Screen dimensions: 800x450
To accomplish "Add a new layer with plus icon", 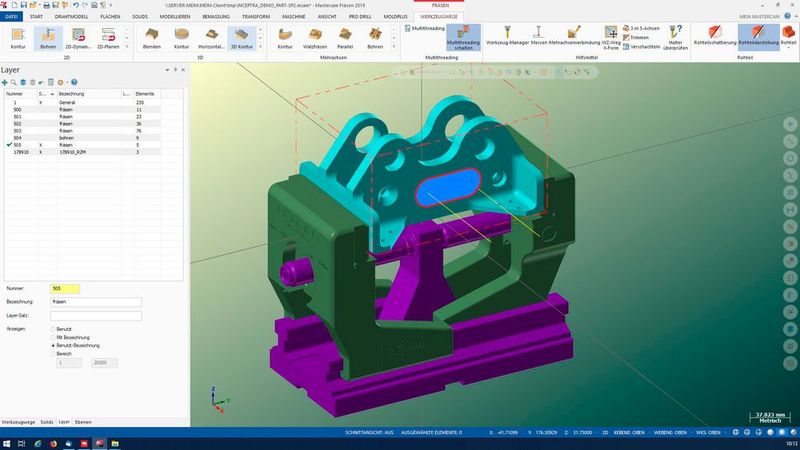I will (x=5, y=82).
